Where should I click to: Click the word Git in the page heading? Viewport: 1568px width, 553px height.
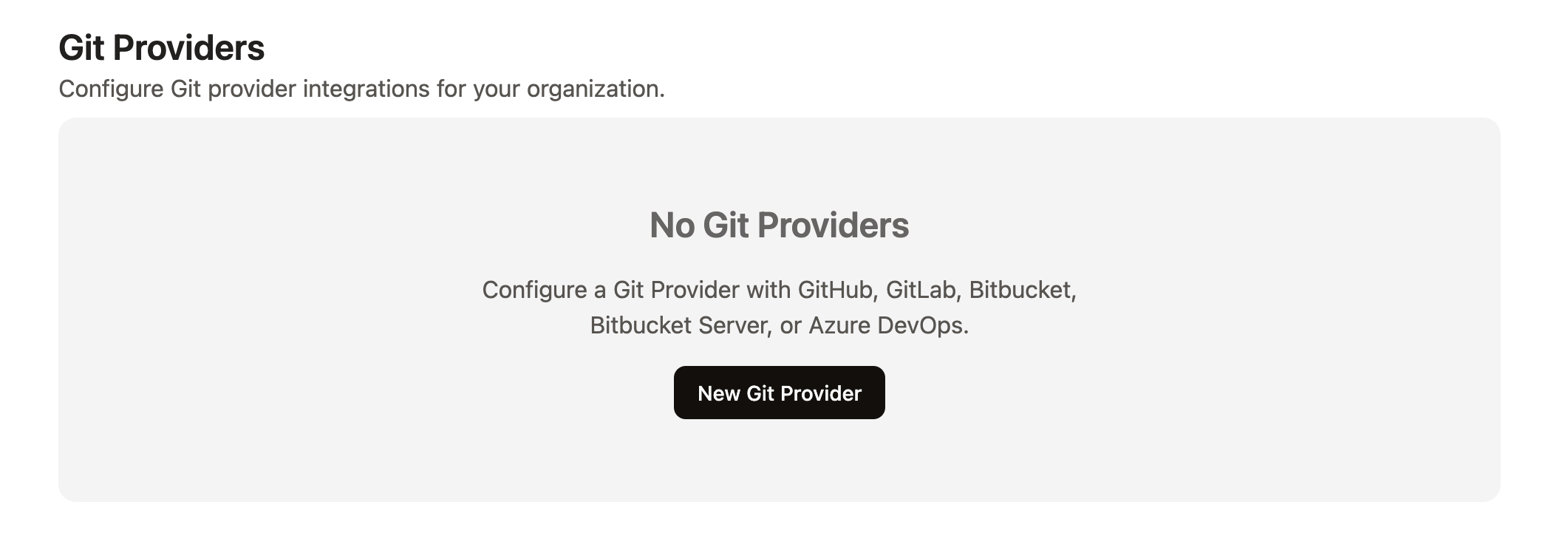coord(81,48)
